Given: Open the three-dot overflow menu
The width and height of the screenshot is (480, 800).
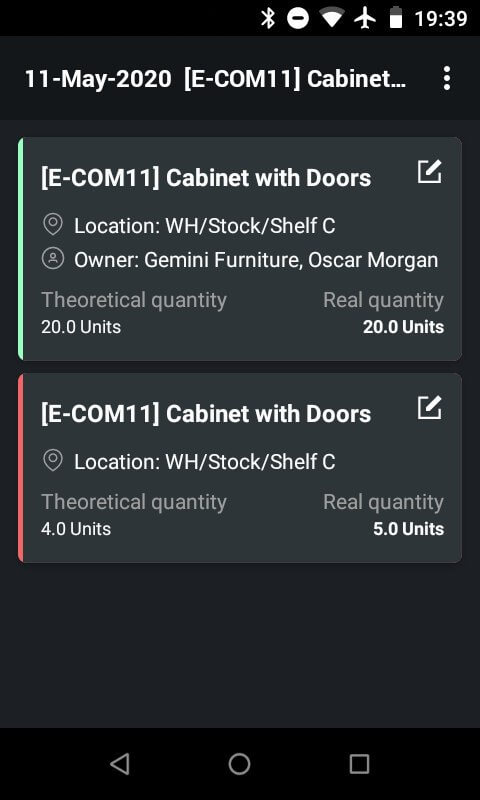Looking at the screenshot, I should [447, 79].
